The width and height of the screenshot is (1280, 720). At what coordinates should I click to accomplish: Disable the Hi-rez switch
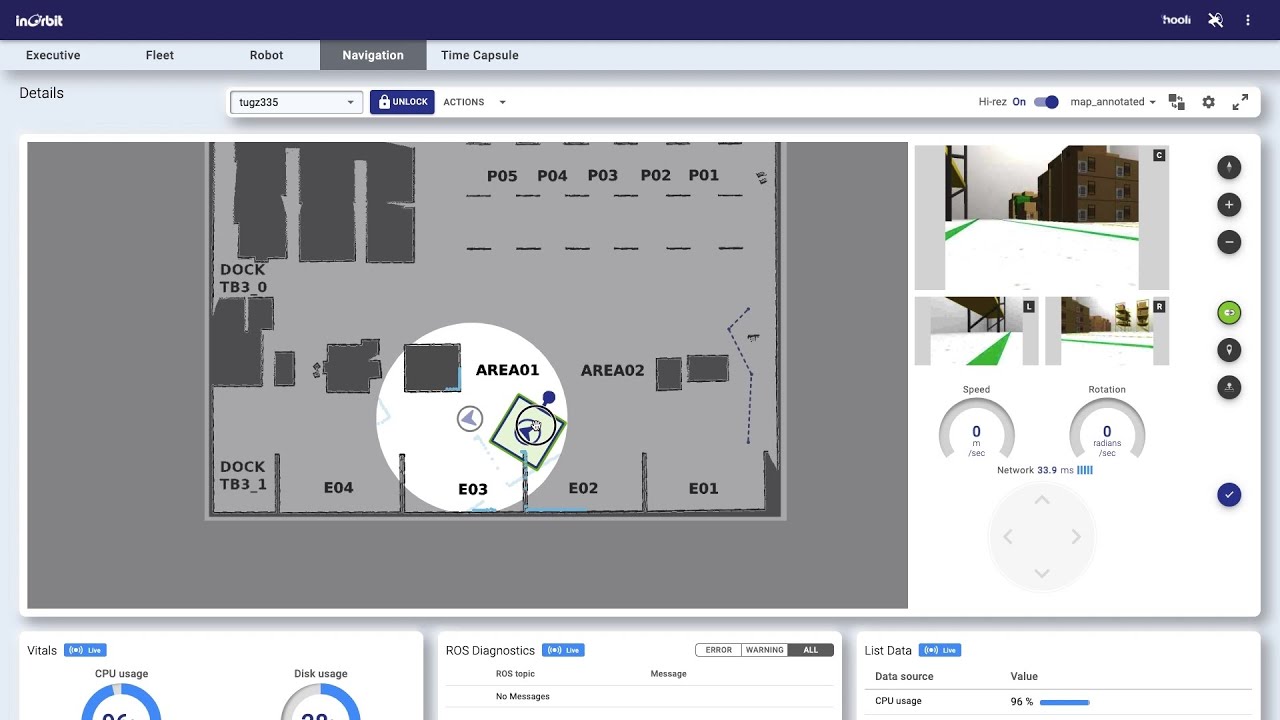[x=1046, y=102]
